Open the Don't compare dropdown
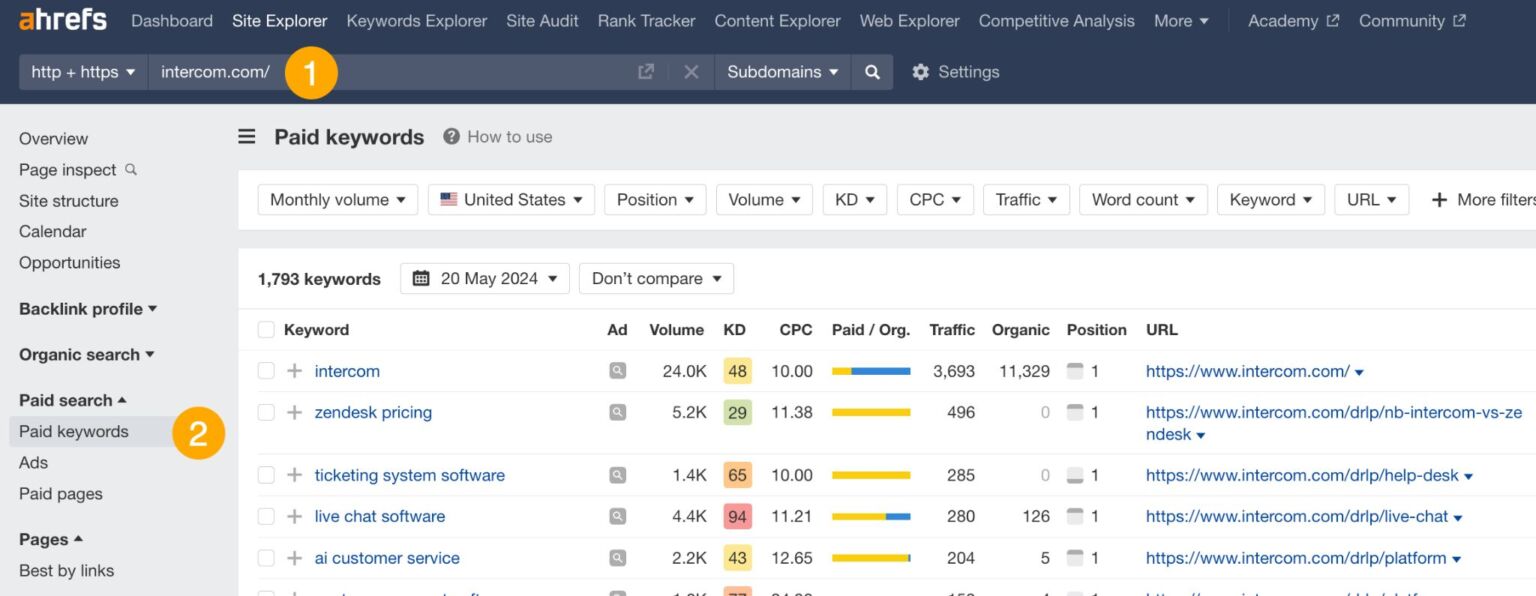This screenshot has width=1536, height=596. tap(655, 278)
